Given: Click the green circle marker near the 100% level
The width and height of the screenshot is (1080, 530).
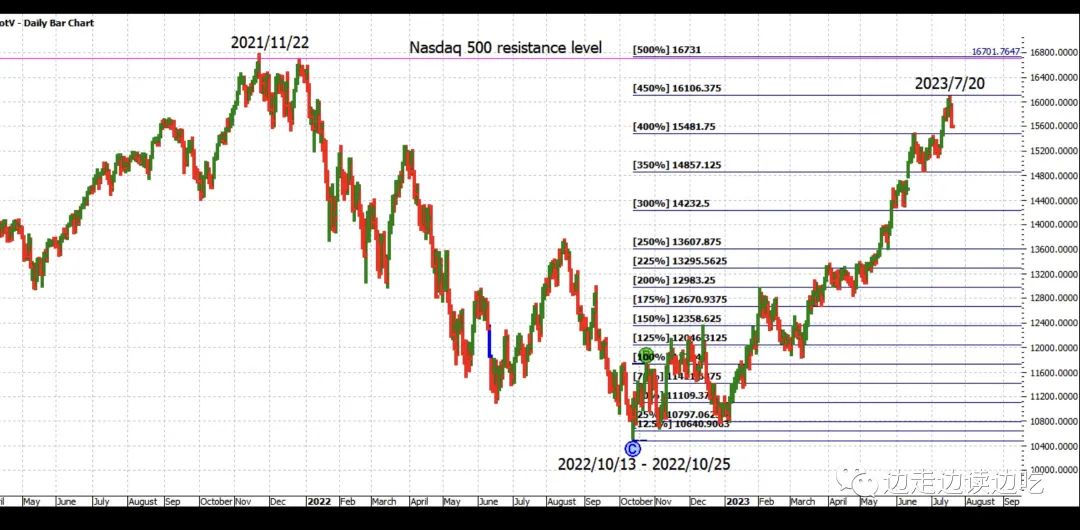Looking at the screenshot, I should 645,356.
